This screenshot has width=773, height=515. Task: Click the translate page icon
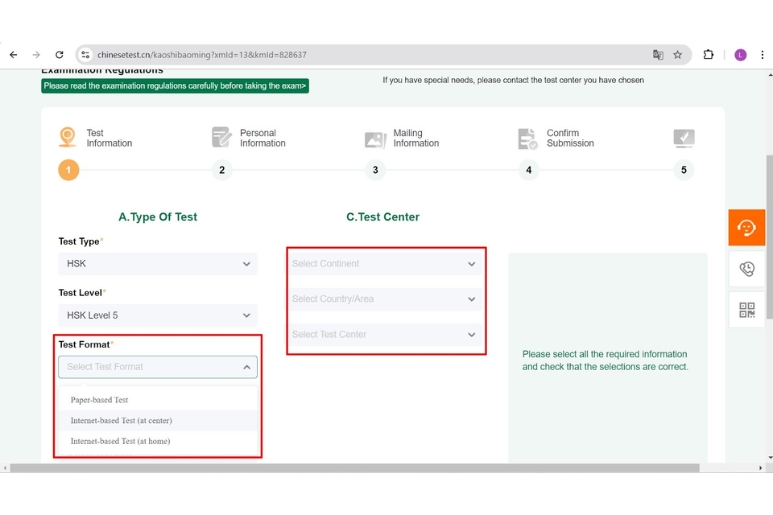[658, 55]
